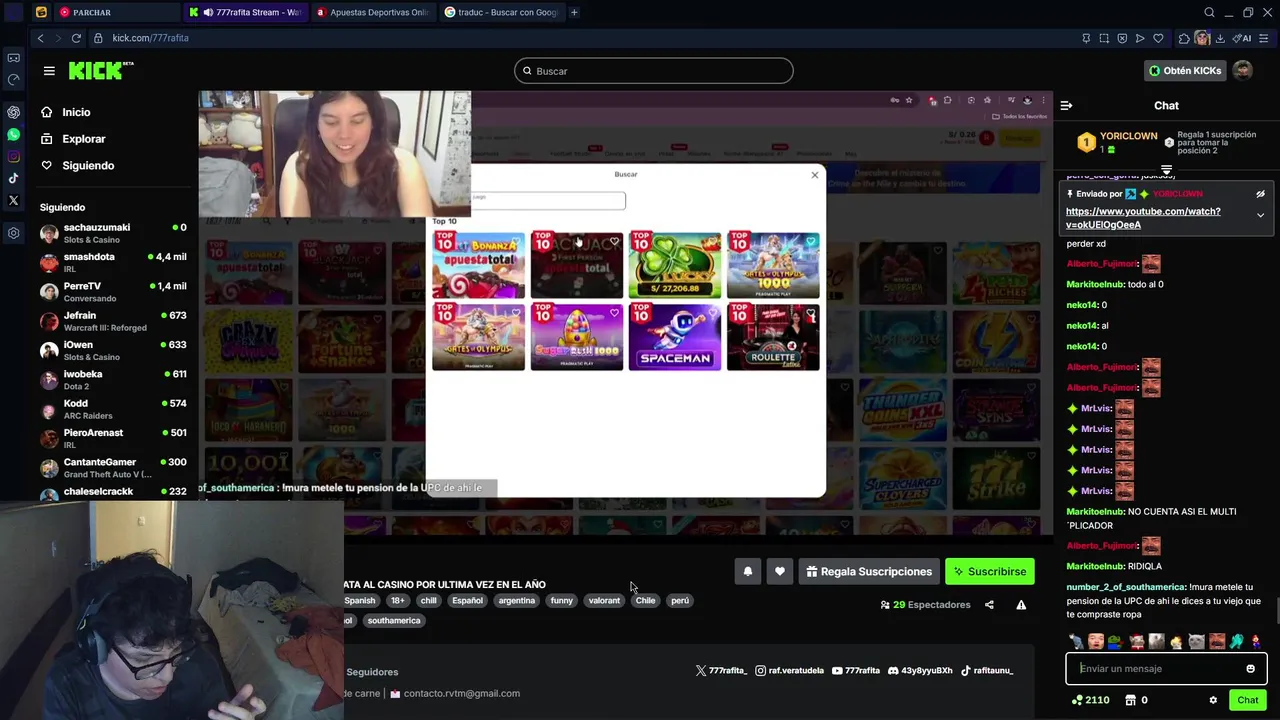The height and width of the screenshot is (720, 1280).
Task: Open the pinned YouTube link
Action: [1143, 218]
